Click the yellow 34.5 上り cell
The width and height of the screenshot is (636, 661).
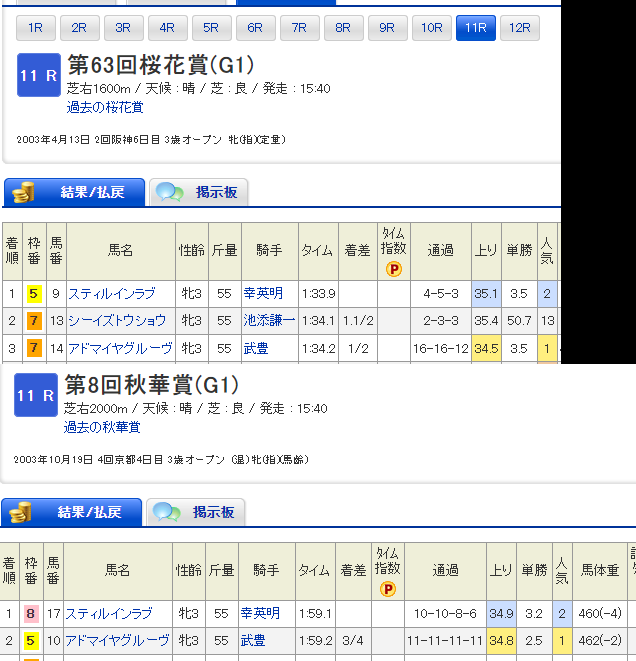click(486, 349)
